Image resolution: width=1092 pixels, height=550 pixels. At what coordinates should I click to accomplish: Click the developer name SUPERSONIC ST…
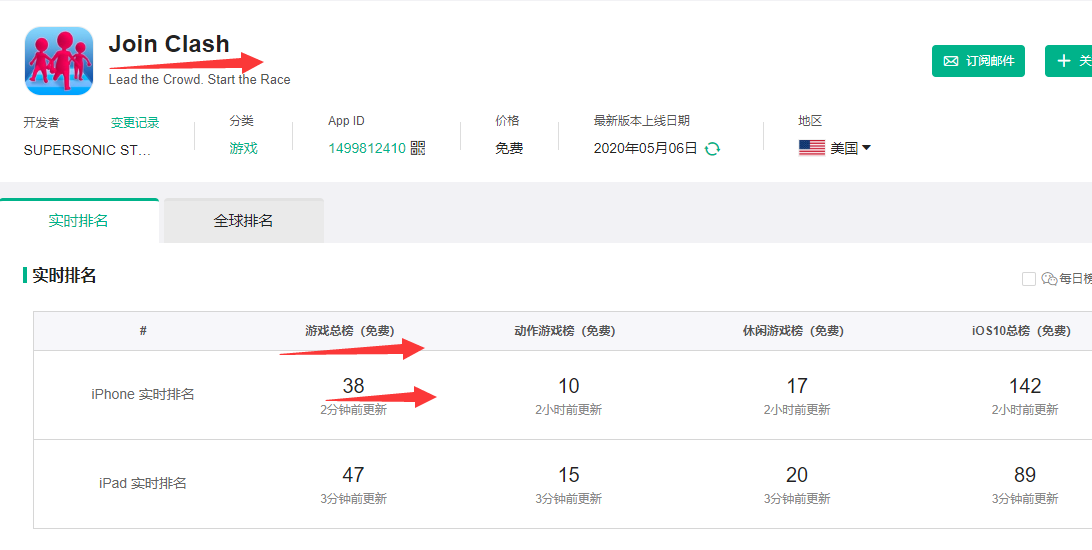(88, 150)
